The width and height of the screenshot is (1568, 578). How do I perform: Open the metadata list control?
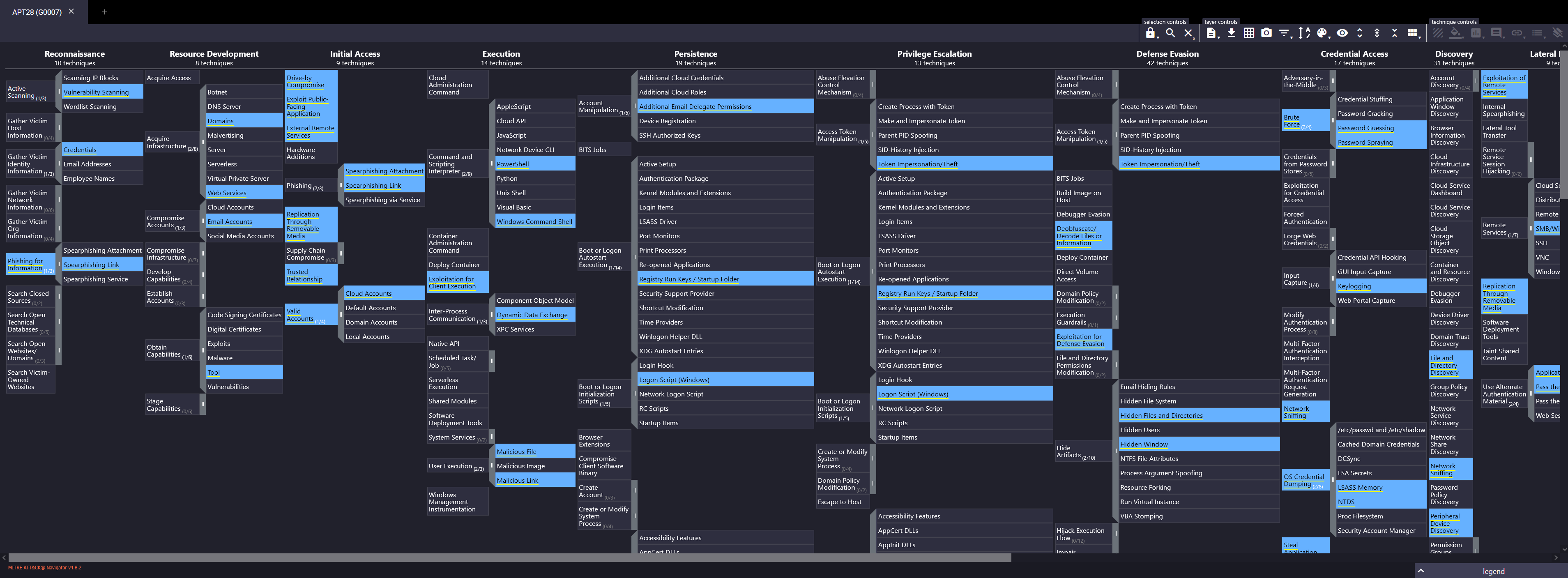1538,33
